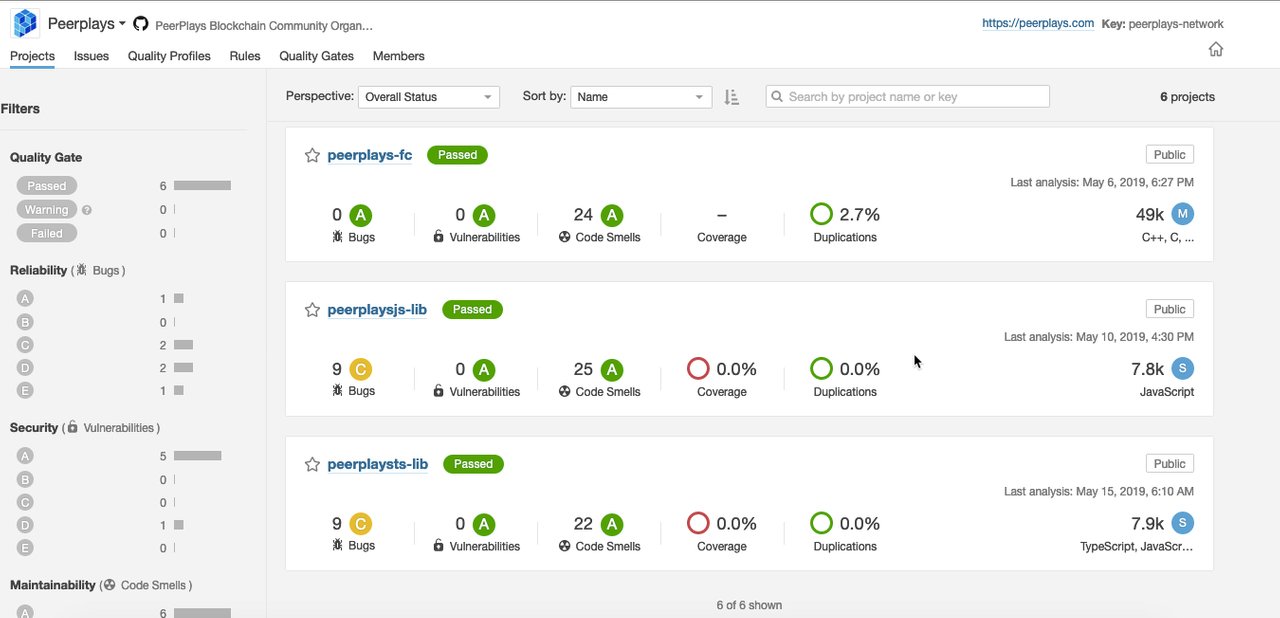The image size is (1280, 618).
Task: Click peerplaysts-lib Vulnerabilities A badge
Action: (x=484, y=524)
